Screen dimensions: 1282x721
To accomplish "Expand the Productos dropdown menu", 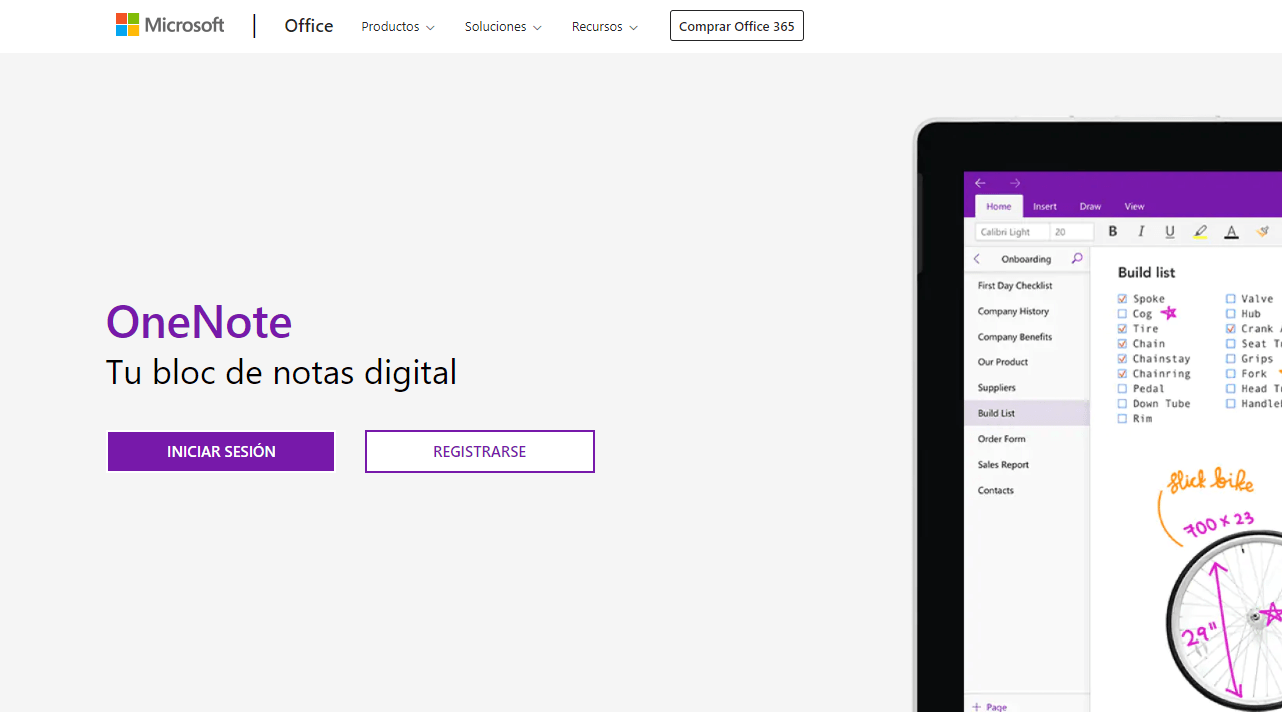I will (397, 27).
